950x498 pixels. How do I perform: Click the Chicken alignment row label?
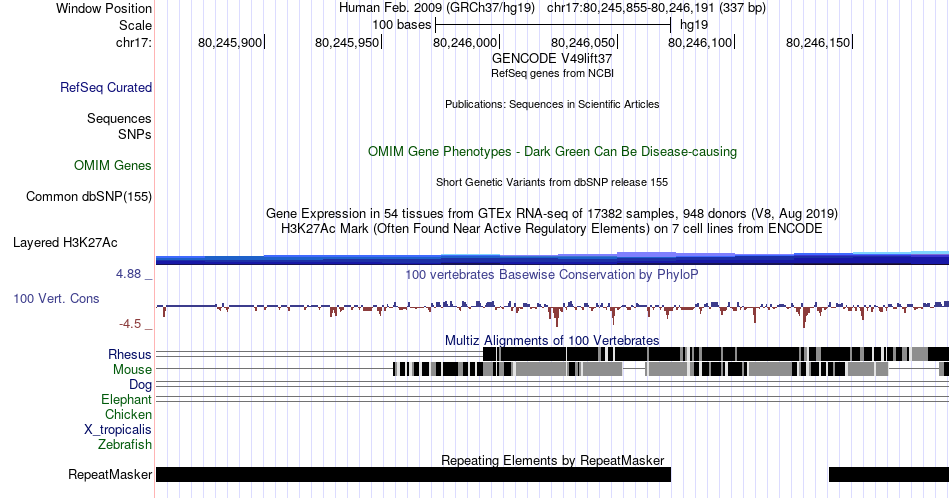128,414
